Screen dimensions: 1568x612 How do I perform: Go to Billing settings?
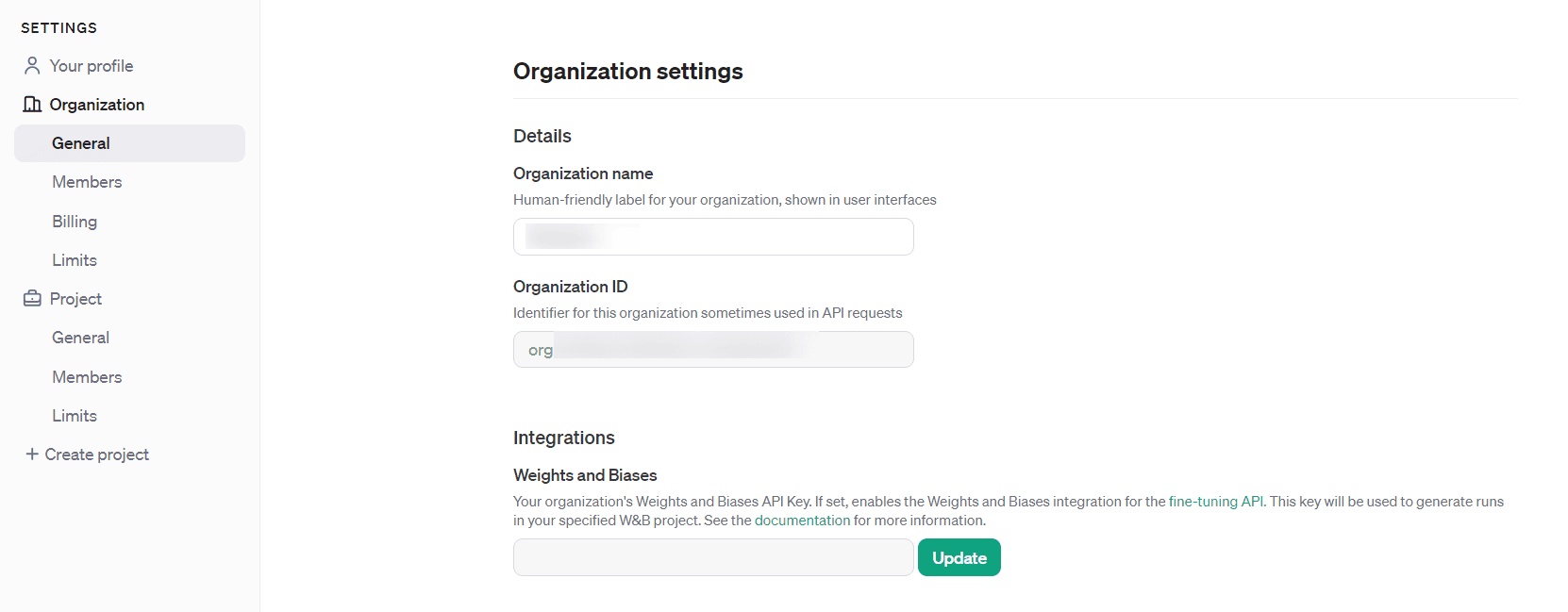(x=75, y=222)
